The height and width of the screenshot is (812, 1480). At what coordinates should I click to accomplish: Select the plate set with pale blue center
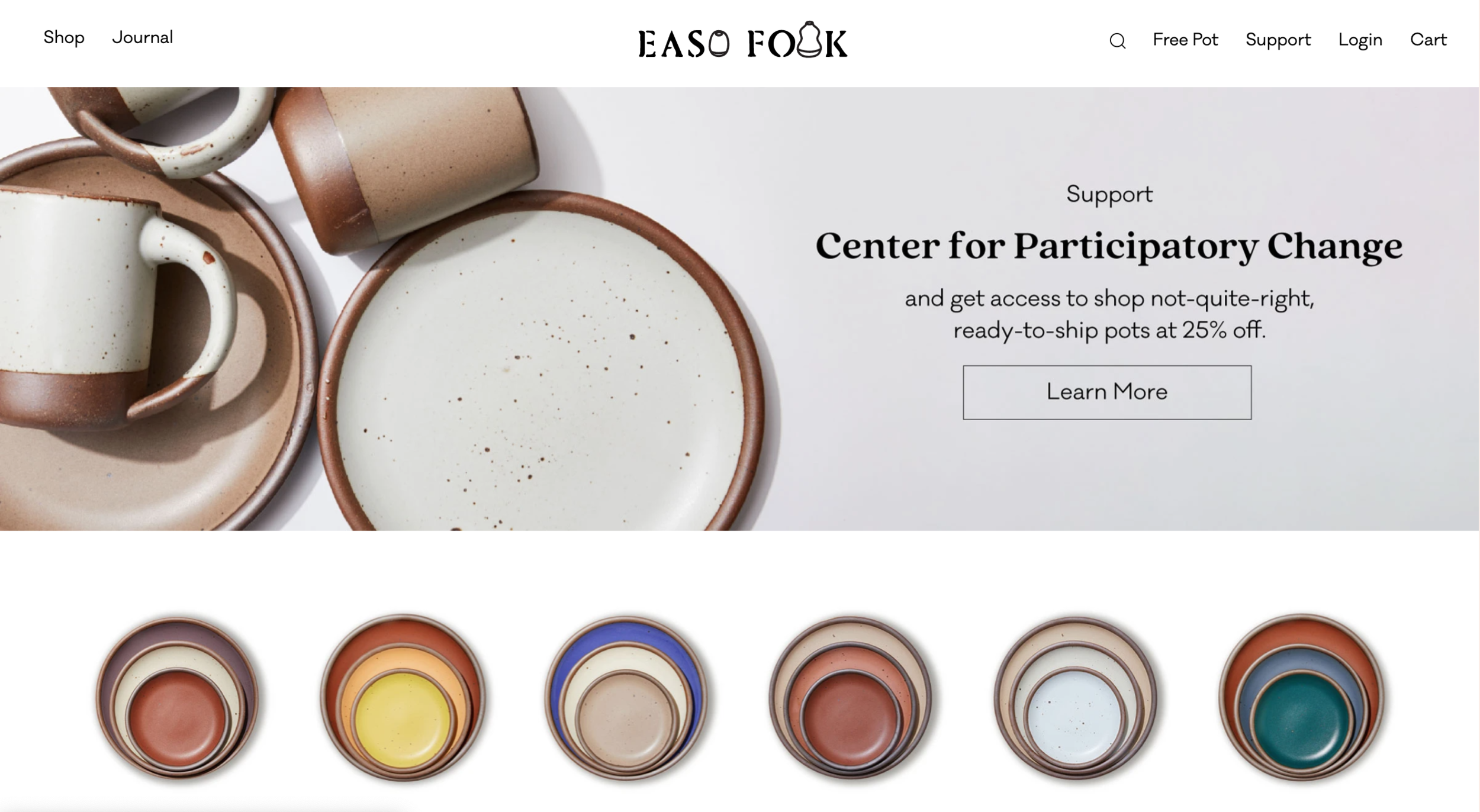click(1075, 698)
